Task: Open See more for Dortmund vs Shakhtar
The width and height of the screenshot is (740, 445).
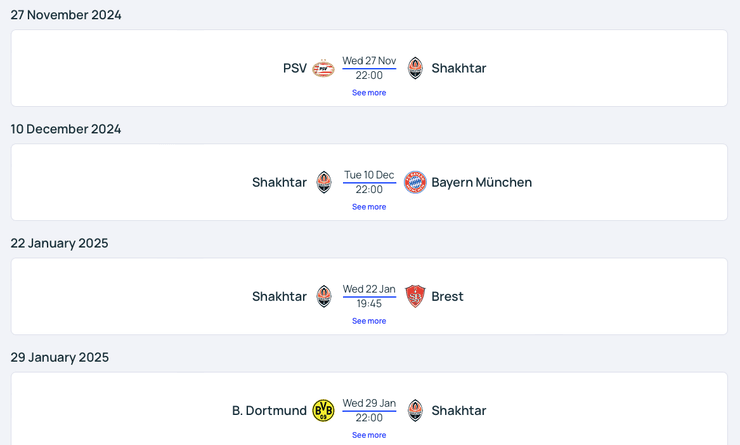Action: (369, 435)
